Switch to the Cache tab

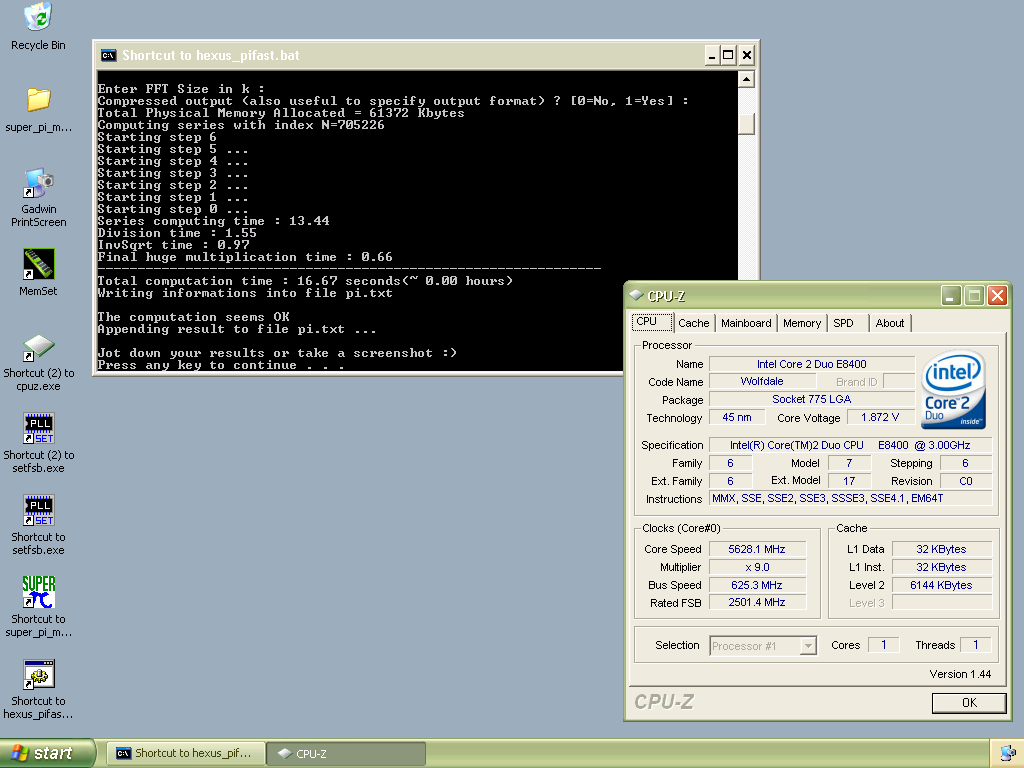pyautogui.click(x=694, y=323)
